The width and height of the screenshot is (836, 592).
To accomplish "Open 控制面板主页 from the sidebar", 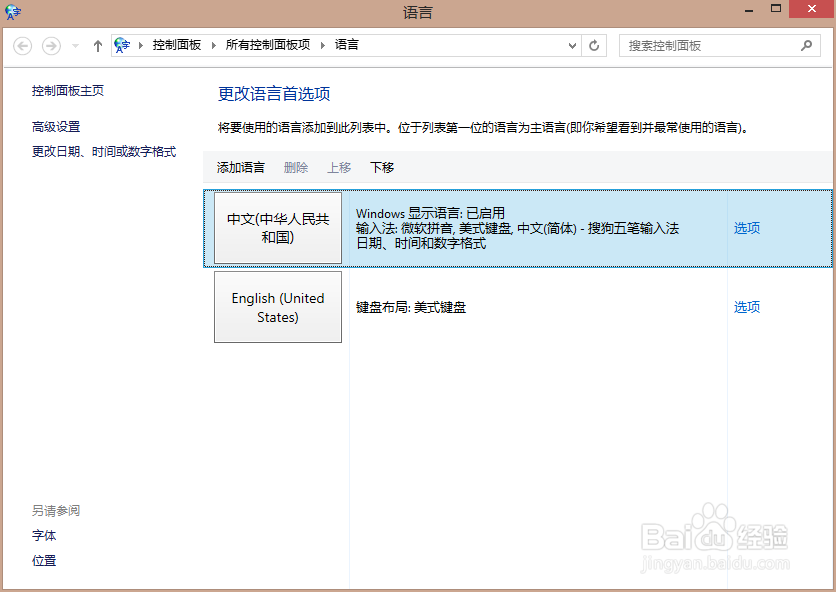I will click(x=68, y=90).
